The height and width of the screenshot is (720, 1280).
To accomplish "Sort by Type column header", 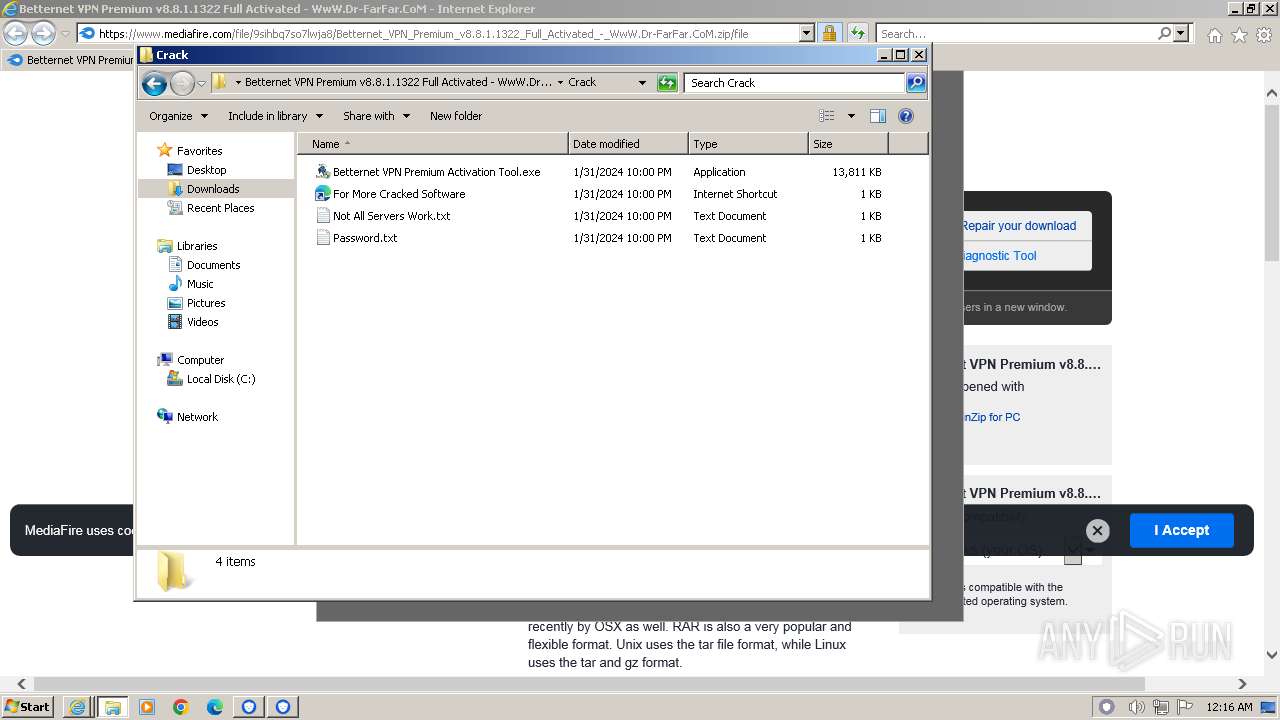I will 748,144.
